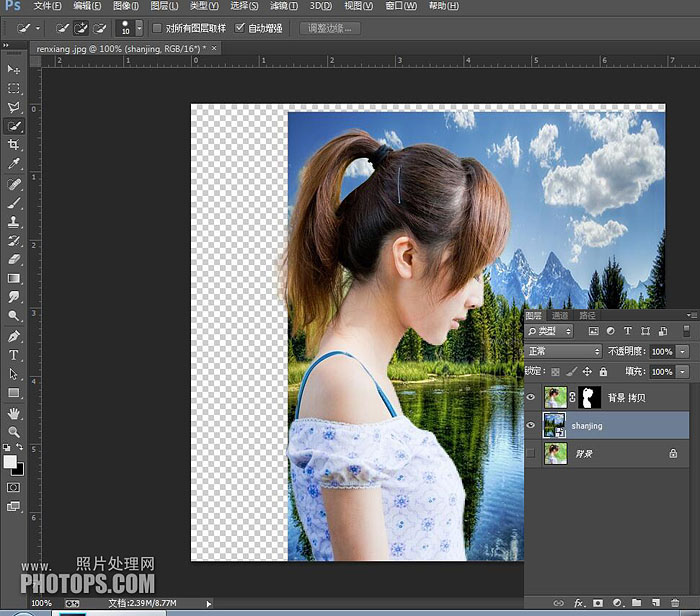Screen dimensions: 700x616
Task: Select the Healing Brush tool
Action: point(13,184)
